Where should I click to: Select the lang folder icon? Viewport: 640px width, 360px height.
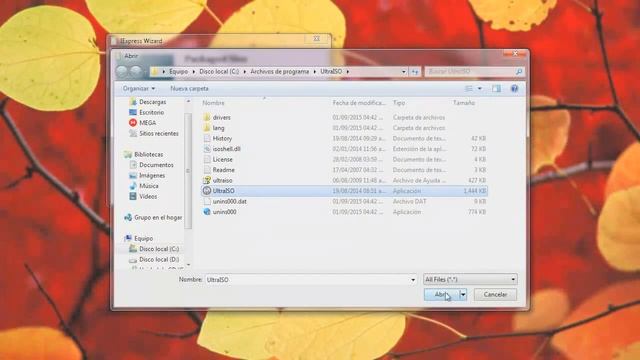tap(207, 128)
